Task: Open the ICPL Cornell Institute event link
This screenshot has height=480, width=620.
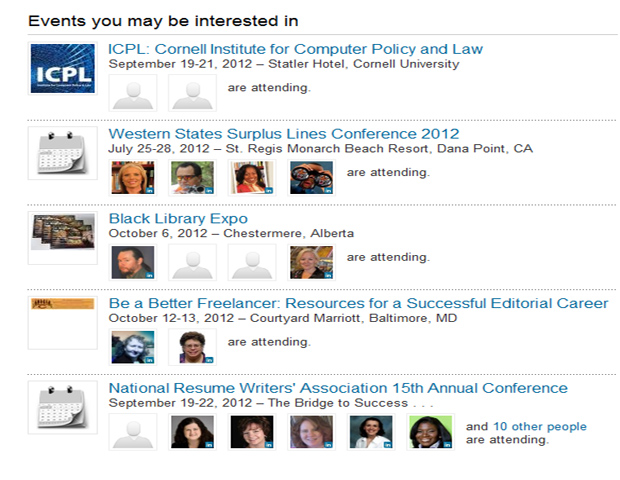Action: point(295,49)
